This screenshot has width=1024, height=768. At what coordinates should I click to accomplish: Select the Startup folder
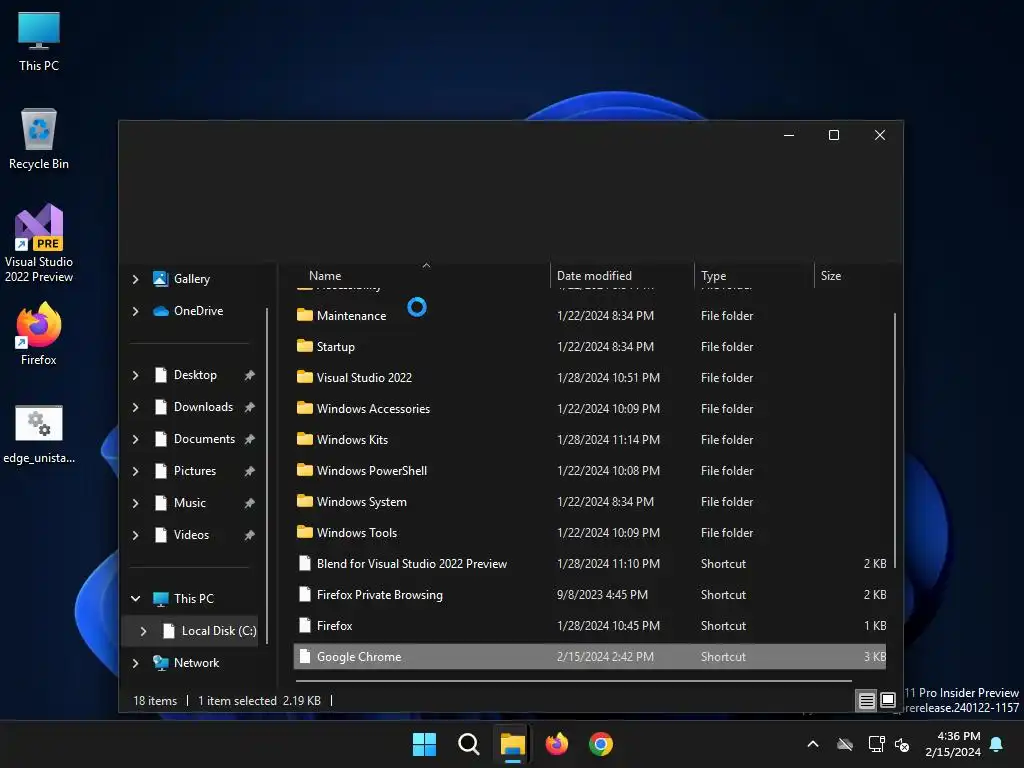(x=591, y=347)
